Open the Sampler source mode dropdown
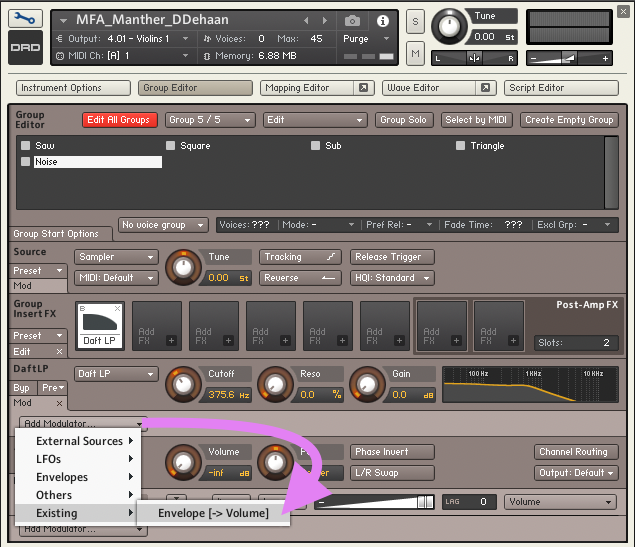This screenshot has width=635, height=547. click(117, 257)
